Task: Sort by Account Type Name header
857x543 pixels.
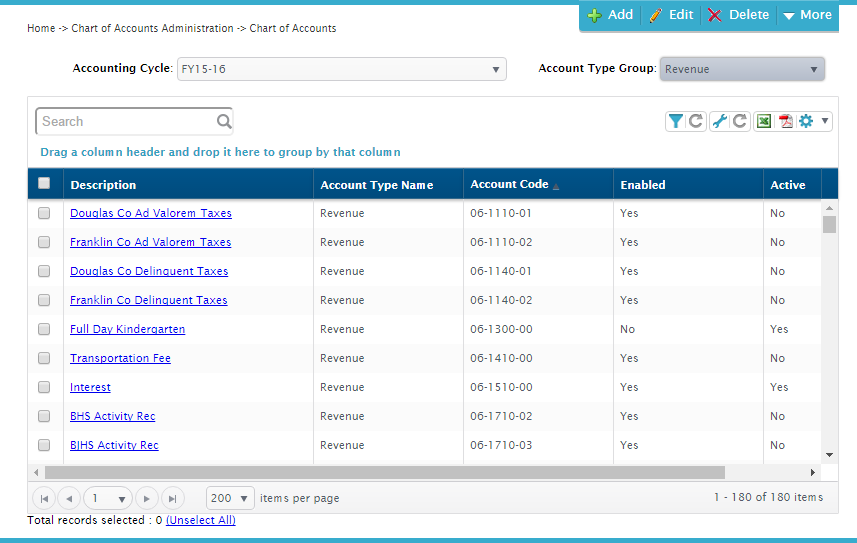Action: pos(377,185)
